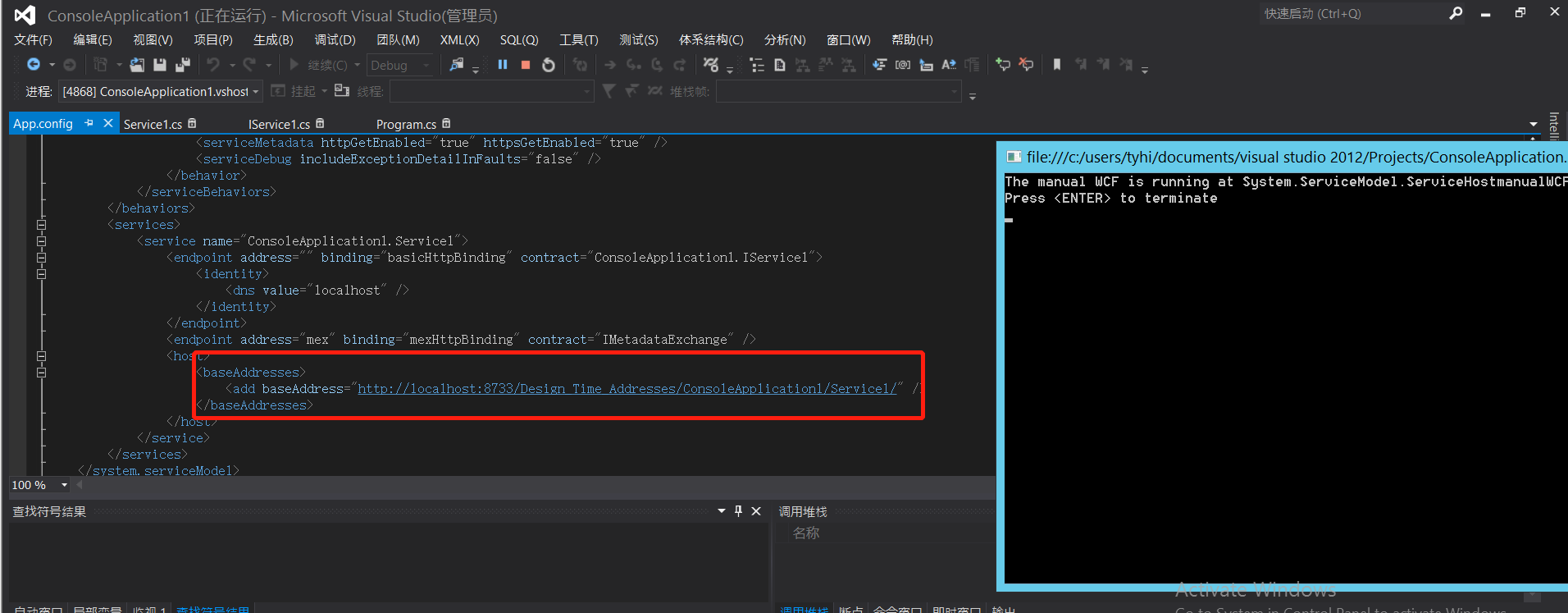Pause debugging with the Break All icon
The image size is (1568, 613).
503,65
